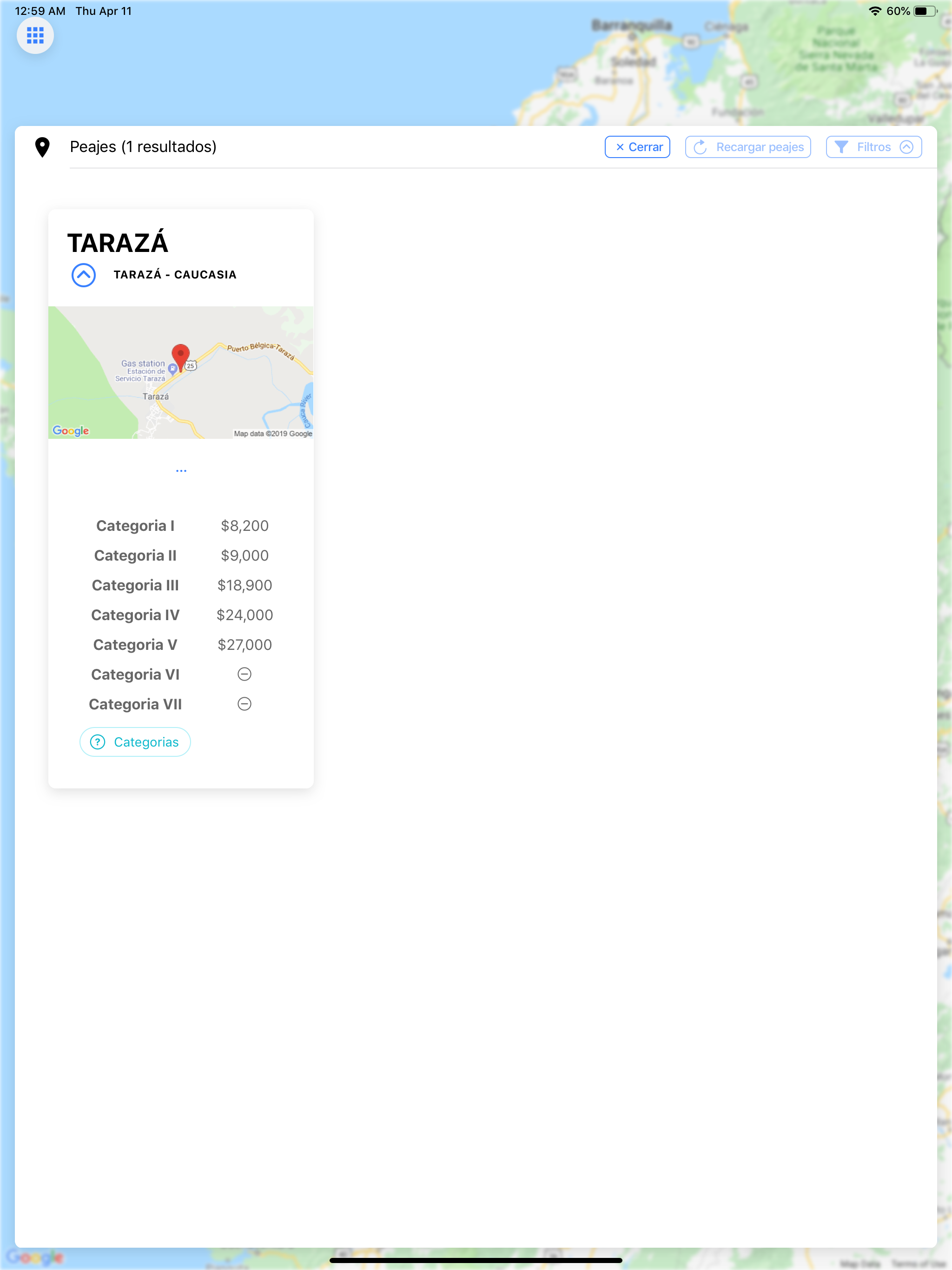952x1270 pixels.
Task: Click the $8,200 price value
Action: (245, 525)
